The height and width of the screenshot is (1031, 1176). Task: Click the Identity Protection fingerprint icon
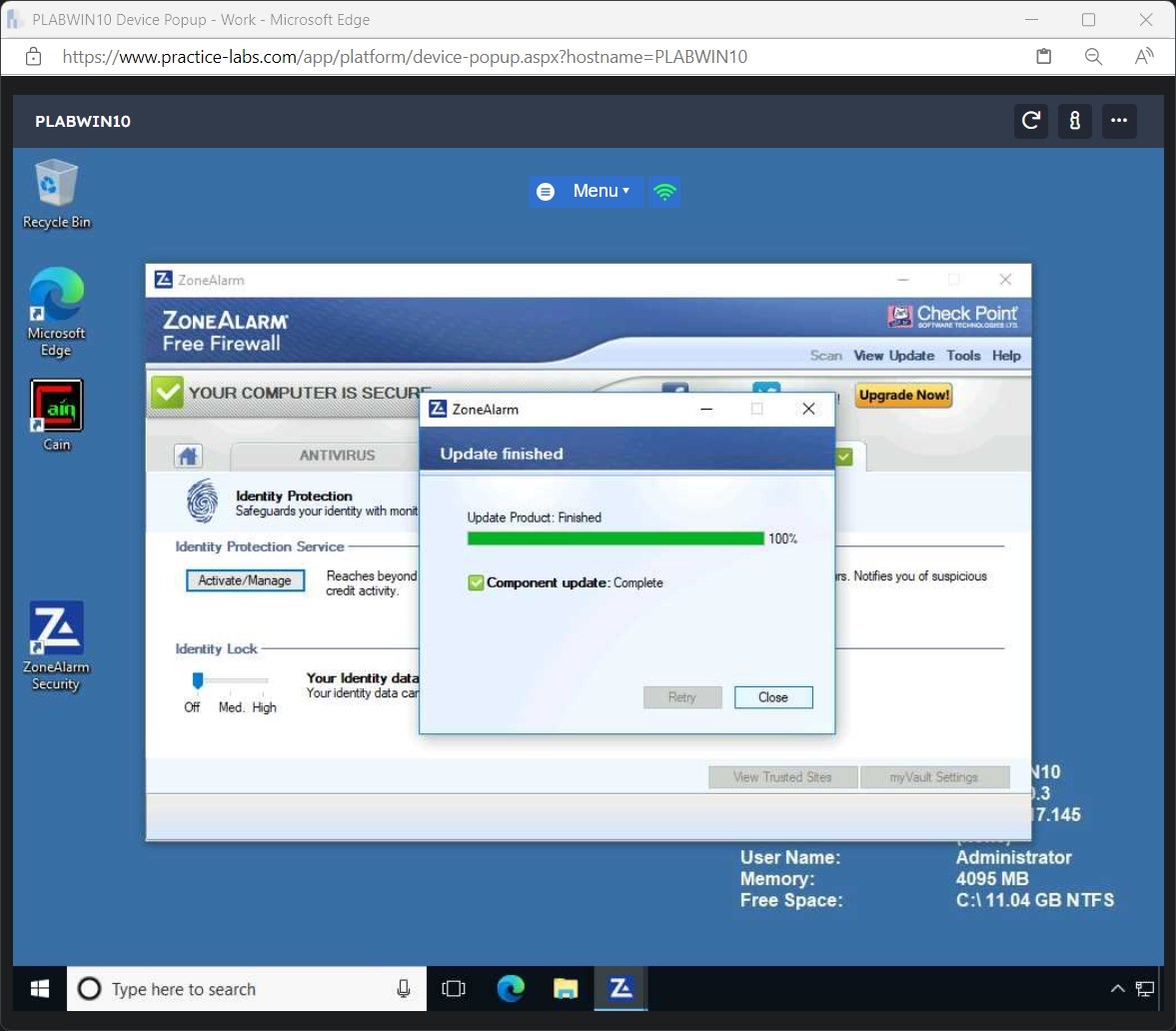click(202, 503)
